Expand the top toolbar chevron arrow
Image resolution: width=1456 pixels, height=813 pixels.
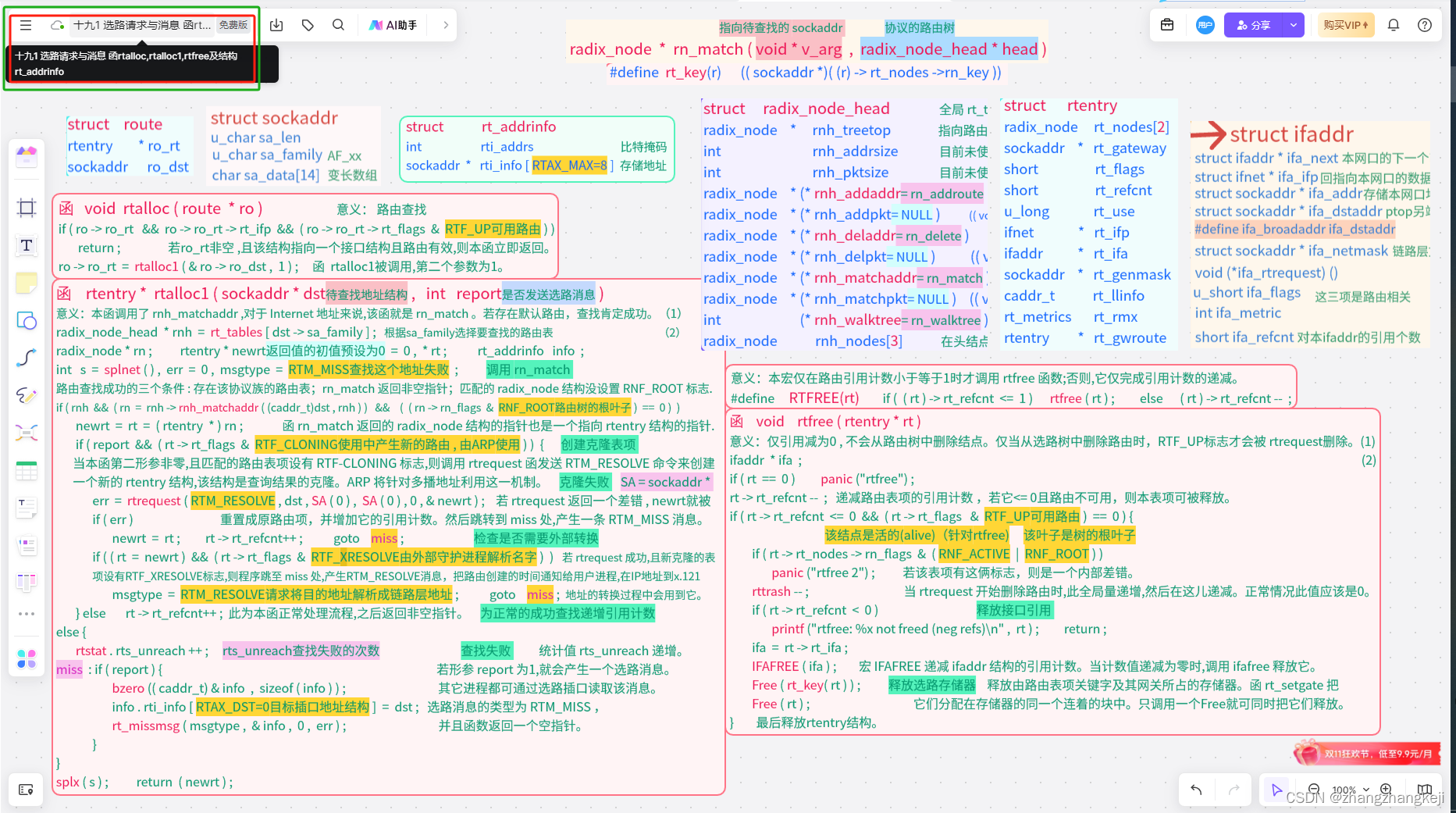click(x=446, y=25)
